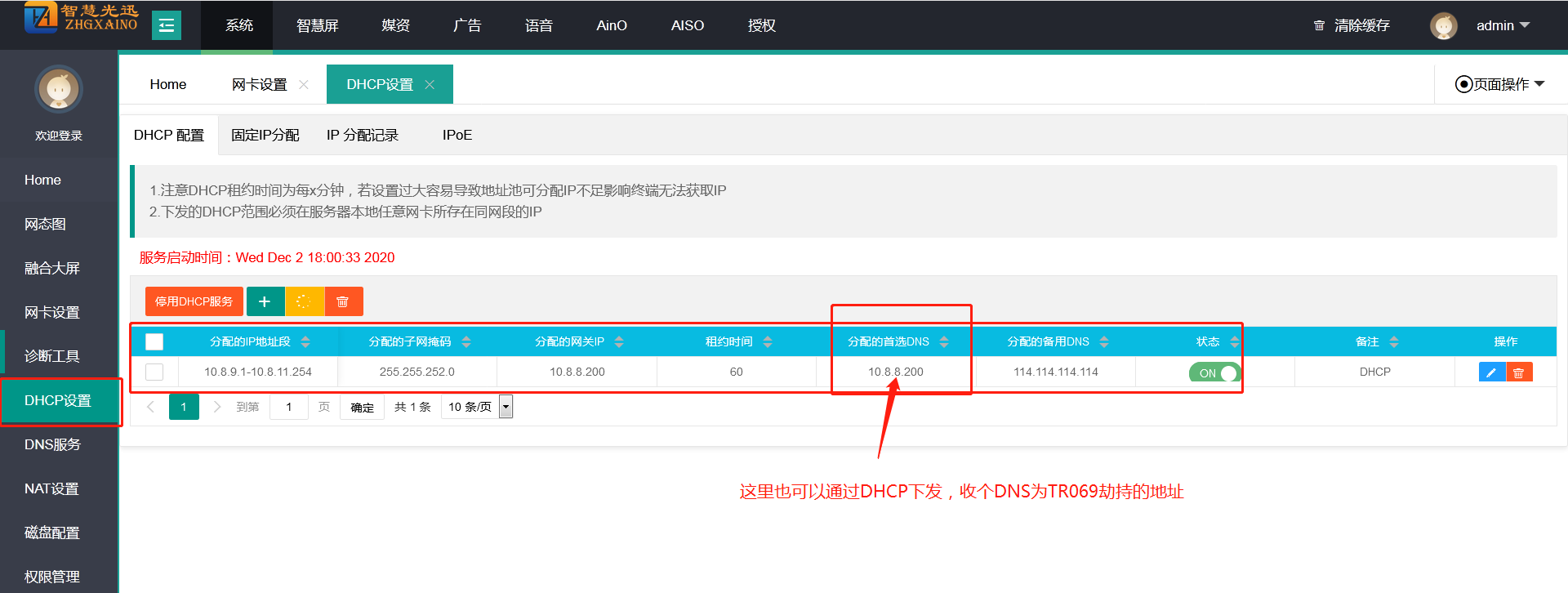This screenshot has height=593, width=1568.
Task: Open the admin user dropdown
Action: pos(1502,25)
